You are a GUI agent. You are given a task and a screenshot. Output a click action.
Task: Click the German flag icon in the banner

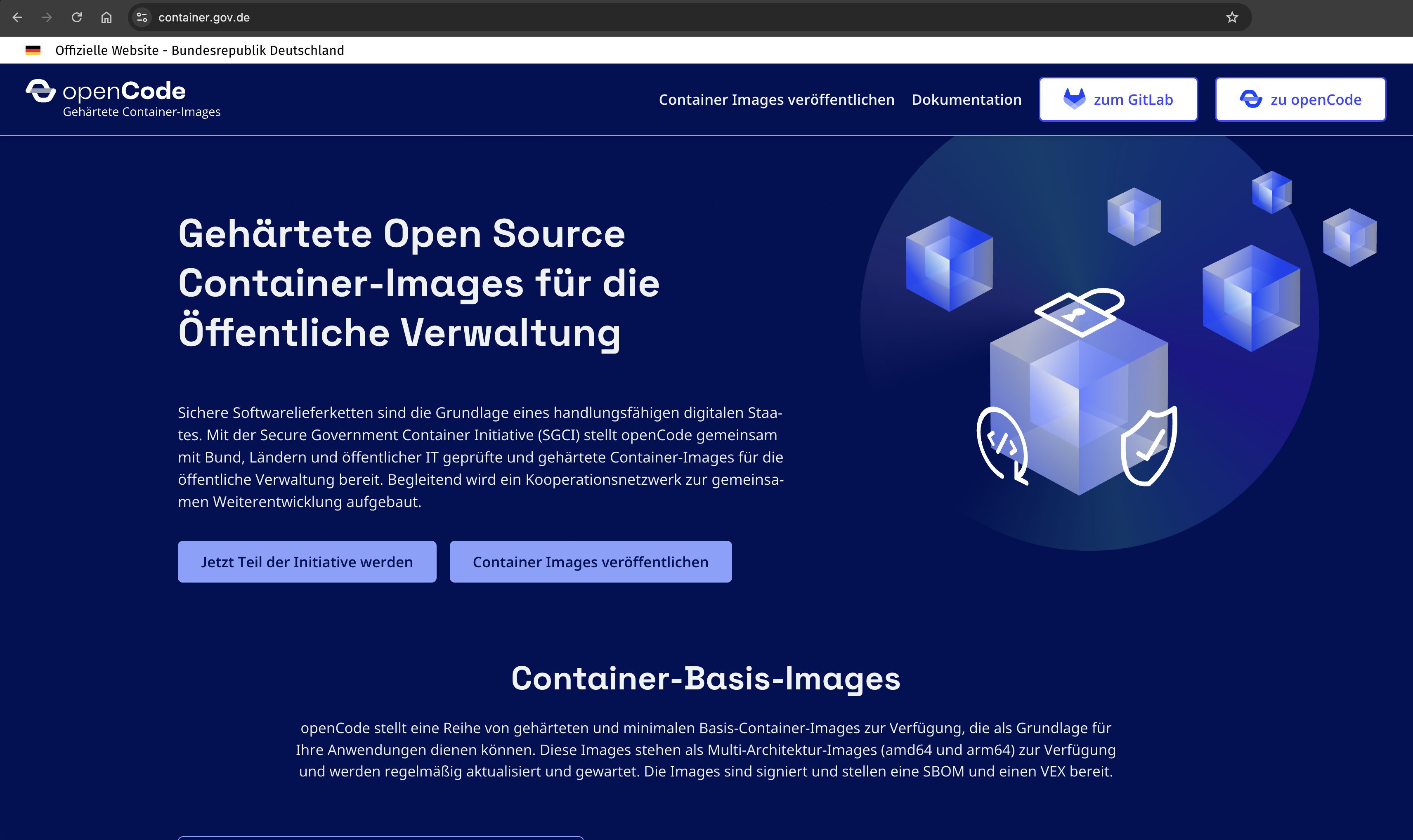(33, 50)
